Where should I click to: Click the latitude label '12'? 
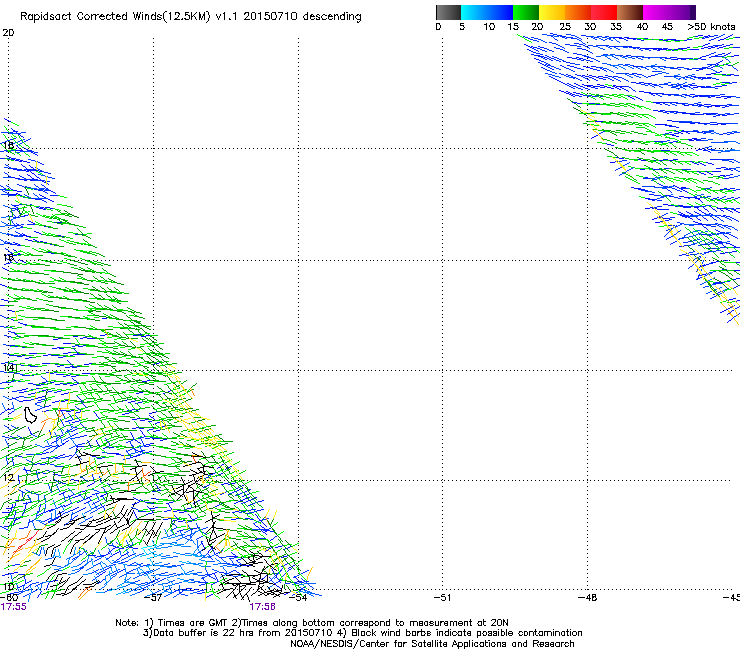click(8, 477)
